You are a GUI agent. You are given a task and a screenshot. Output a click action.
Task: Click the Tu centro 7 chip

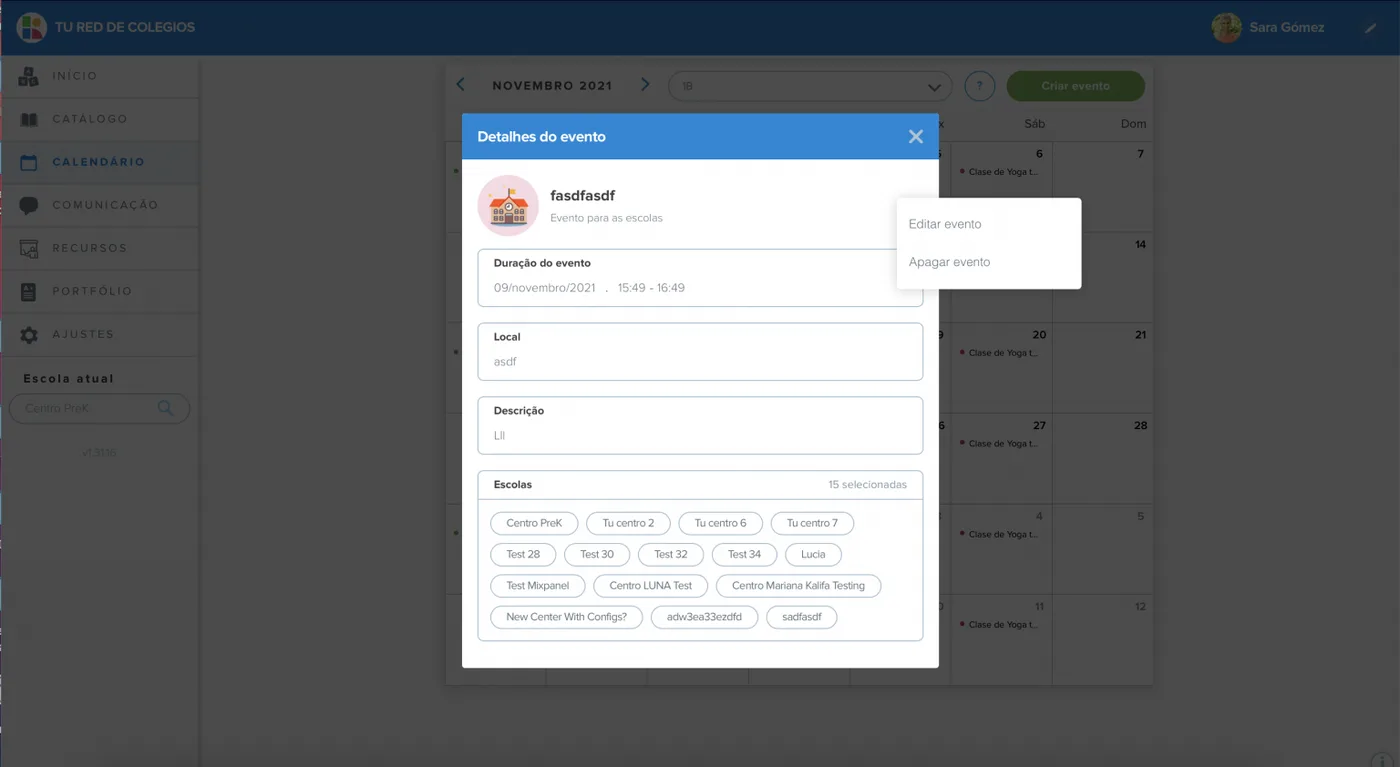click(812, 523)
